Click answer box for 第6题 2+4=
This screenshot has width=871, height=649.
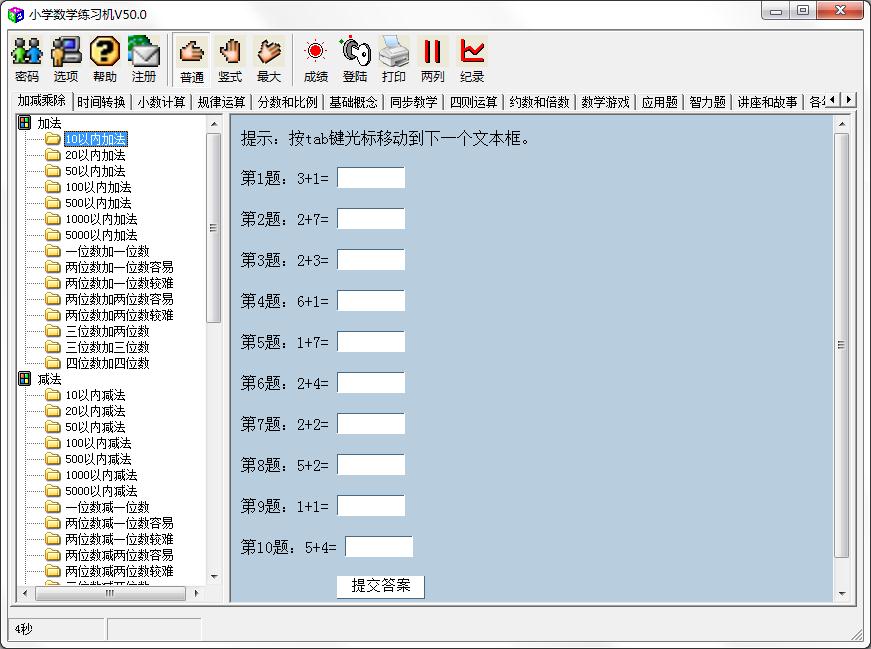(371, 383)
